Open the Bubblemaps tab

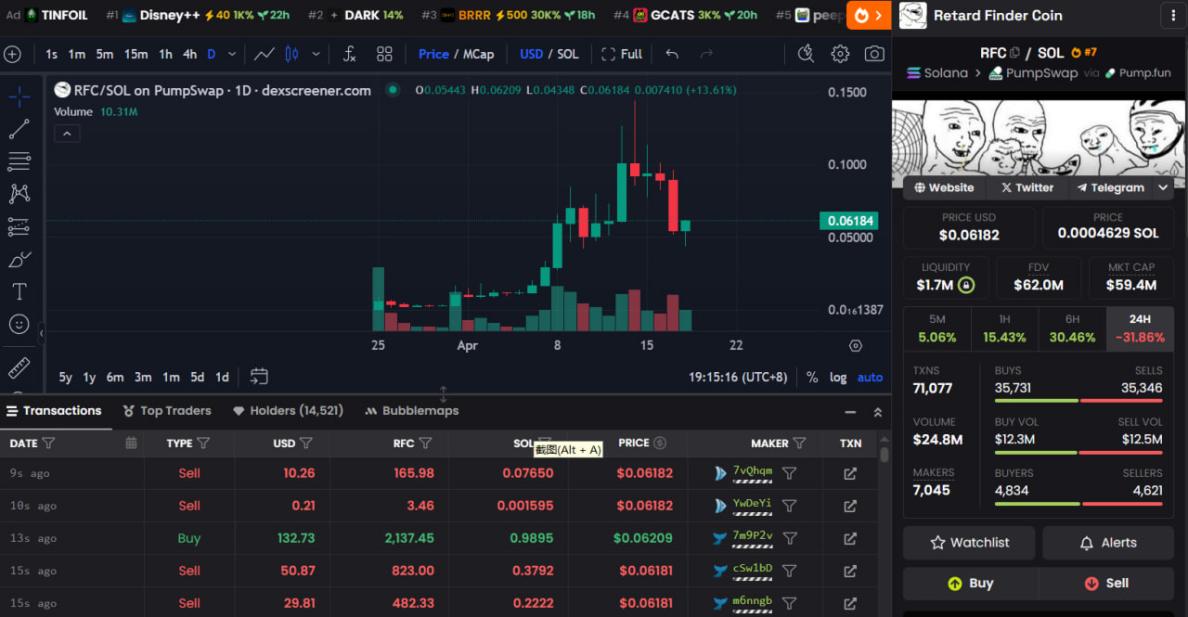[x=410, y=410]
